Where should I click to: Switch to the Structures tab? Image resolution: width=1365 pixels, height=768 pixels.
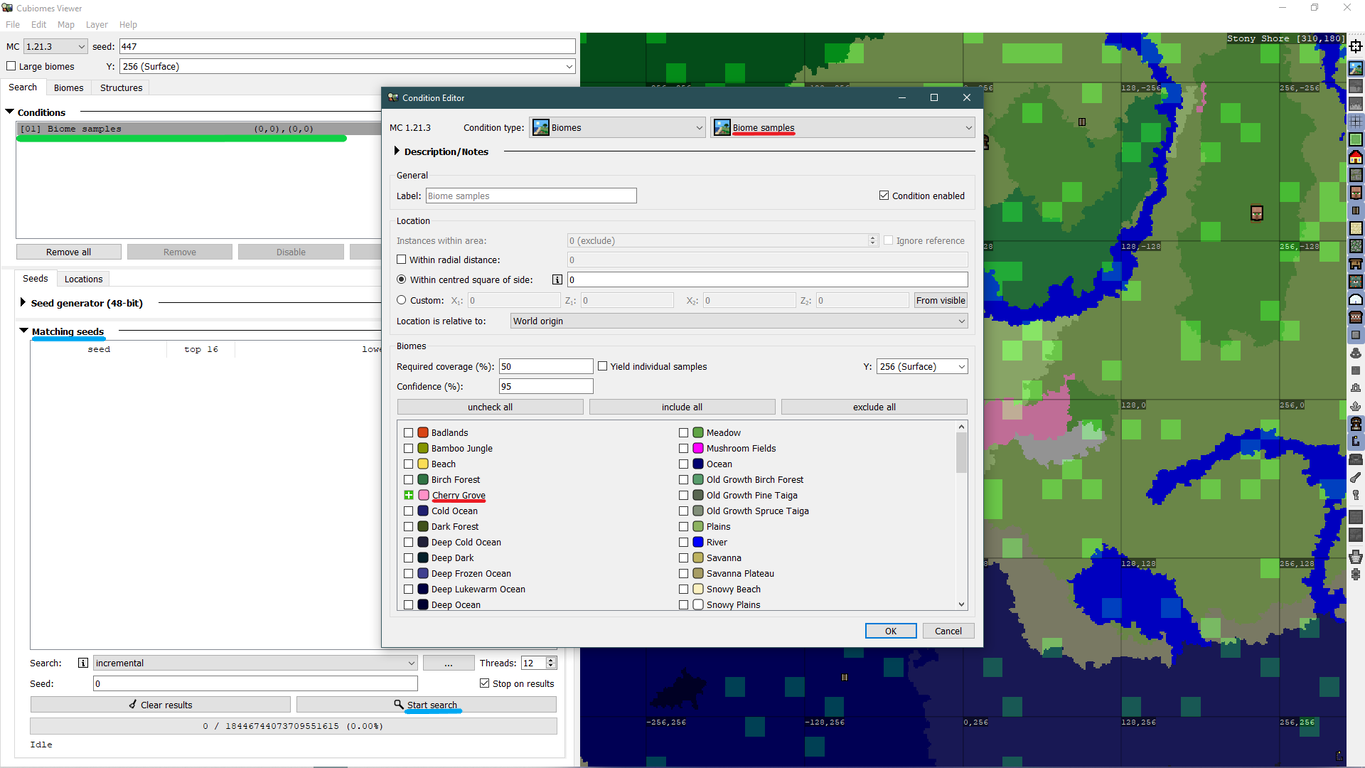(x=121, y=88)
